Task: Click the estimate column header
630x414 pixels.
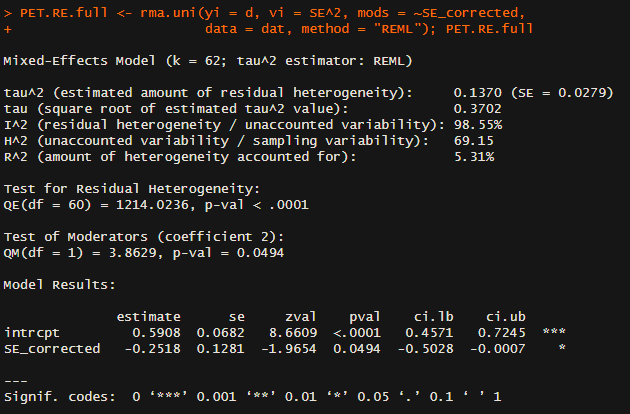Action: (x=149, y=316)
